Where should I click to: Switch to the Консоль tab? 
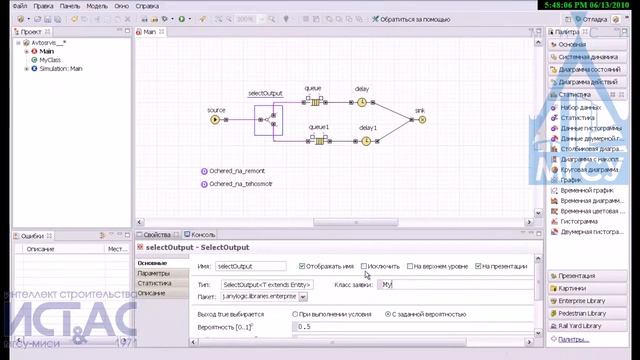click(199, 235)
